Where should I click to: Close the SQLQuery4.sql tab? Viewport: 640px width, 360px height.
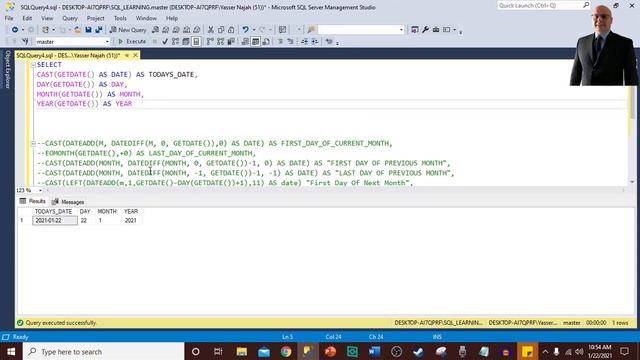point(136,55)
